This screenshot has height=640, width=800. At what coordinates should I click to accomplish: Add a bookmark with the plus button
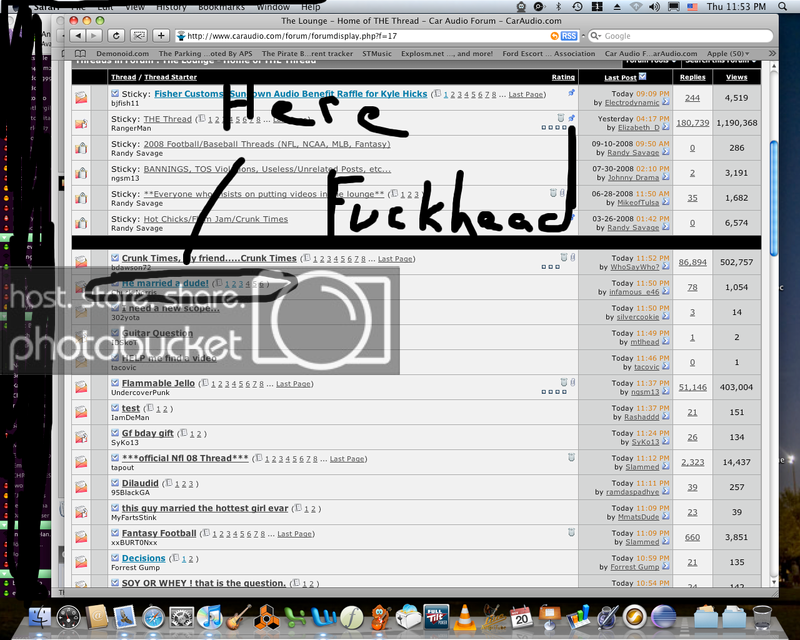coord(161,36)
